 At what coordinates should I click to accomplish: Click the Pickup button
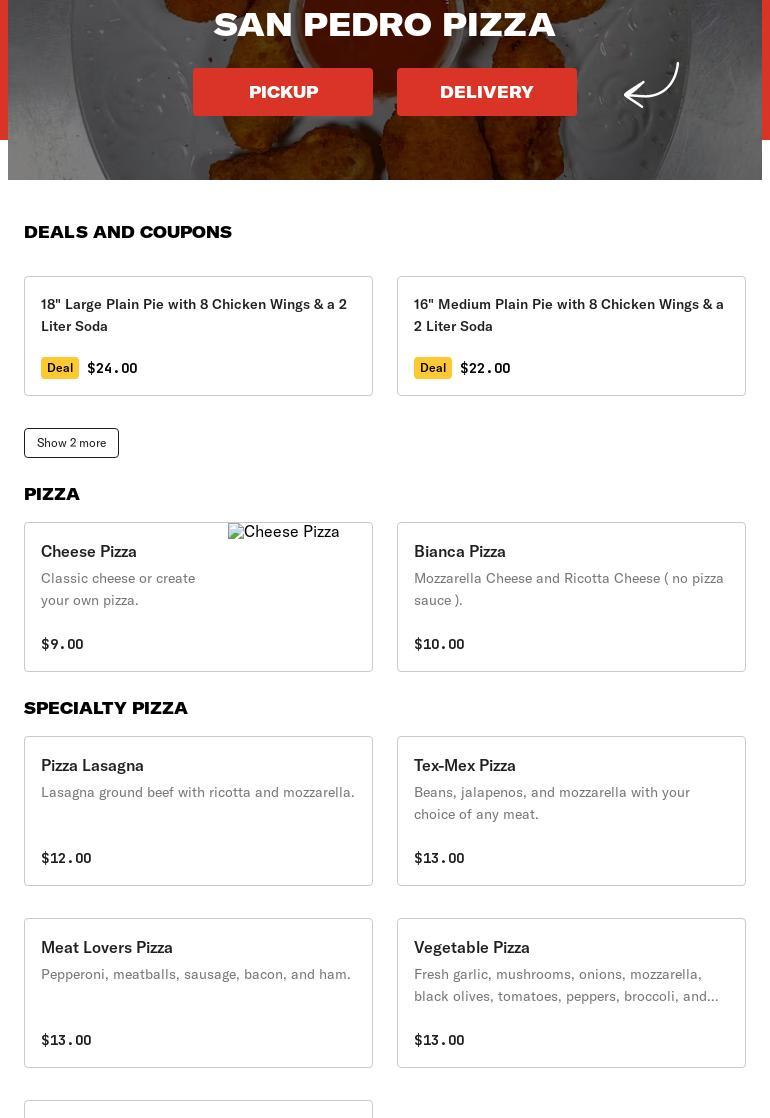coord(283,92)
